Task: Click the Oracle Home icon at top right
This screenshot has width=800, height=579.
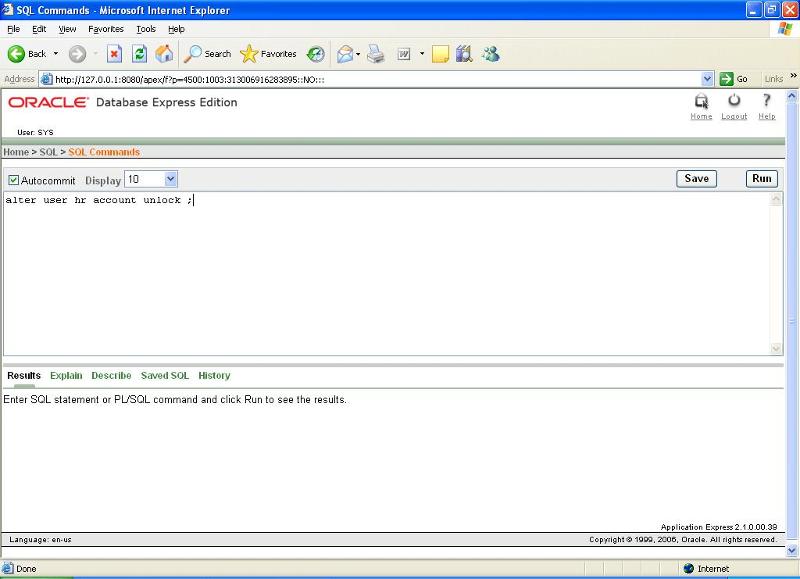Action: tap(702, 101)
